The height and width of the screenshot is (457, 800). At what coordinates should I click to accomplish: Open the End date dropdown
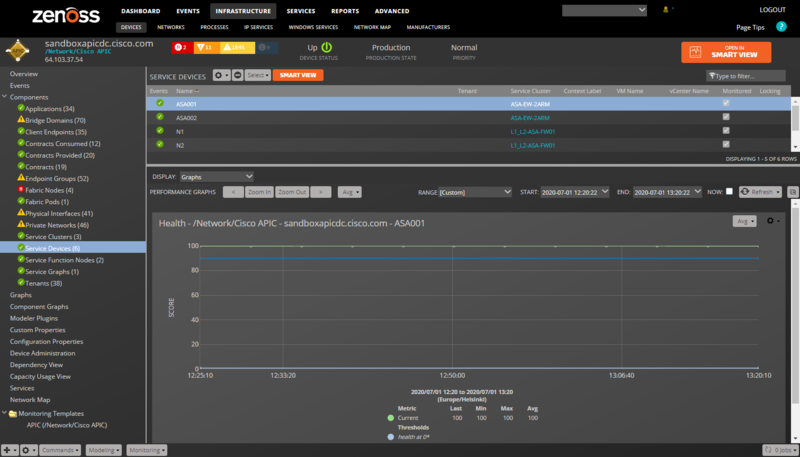click(x=667, y=192)
